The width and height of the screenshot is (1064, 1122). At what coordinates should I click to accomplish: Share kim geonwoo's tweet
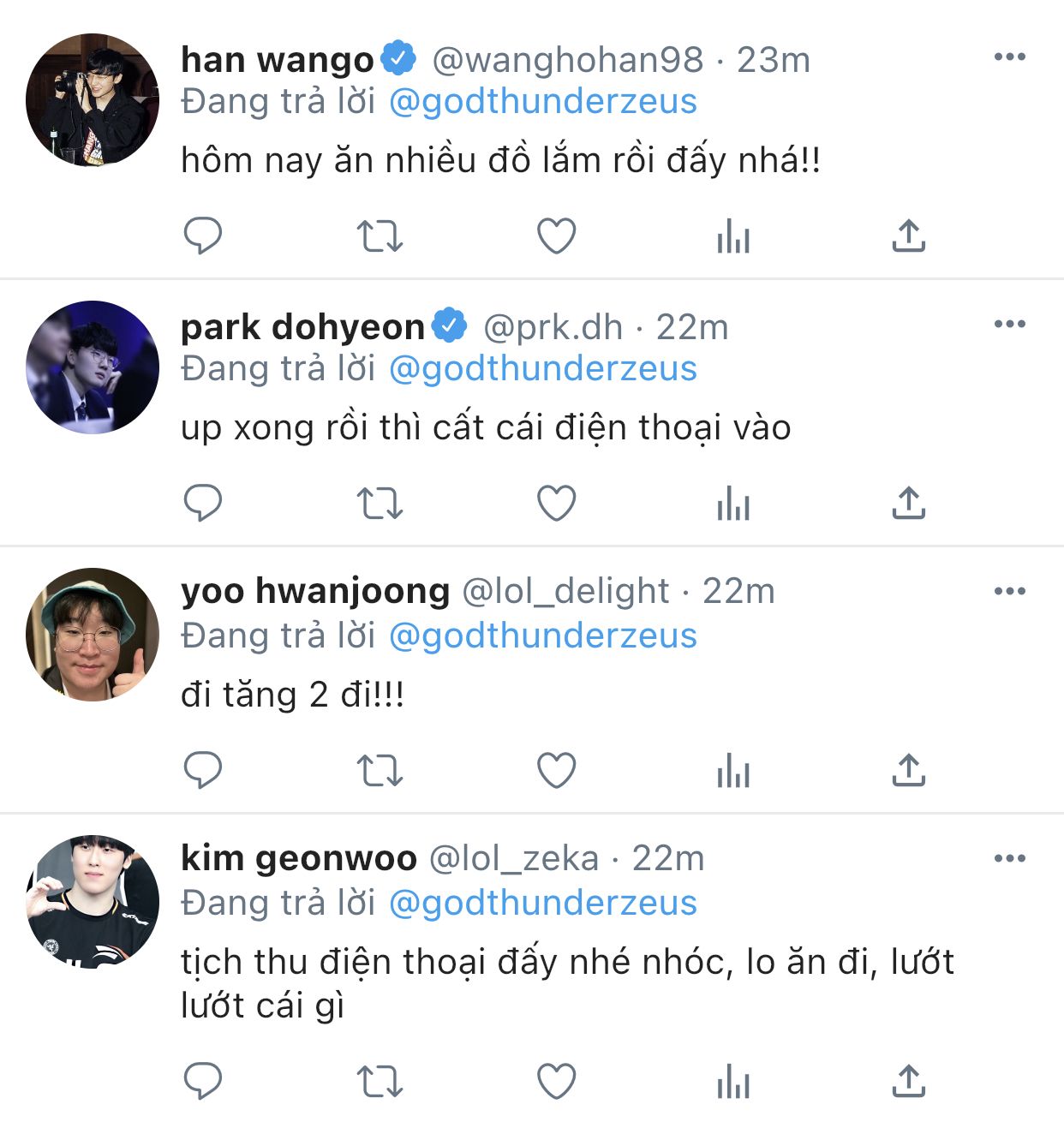pyautogui.click(x=908, y=1082)
